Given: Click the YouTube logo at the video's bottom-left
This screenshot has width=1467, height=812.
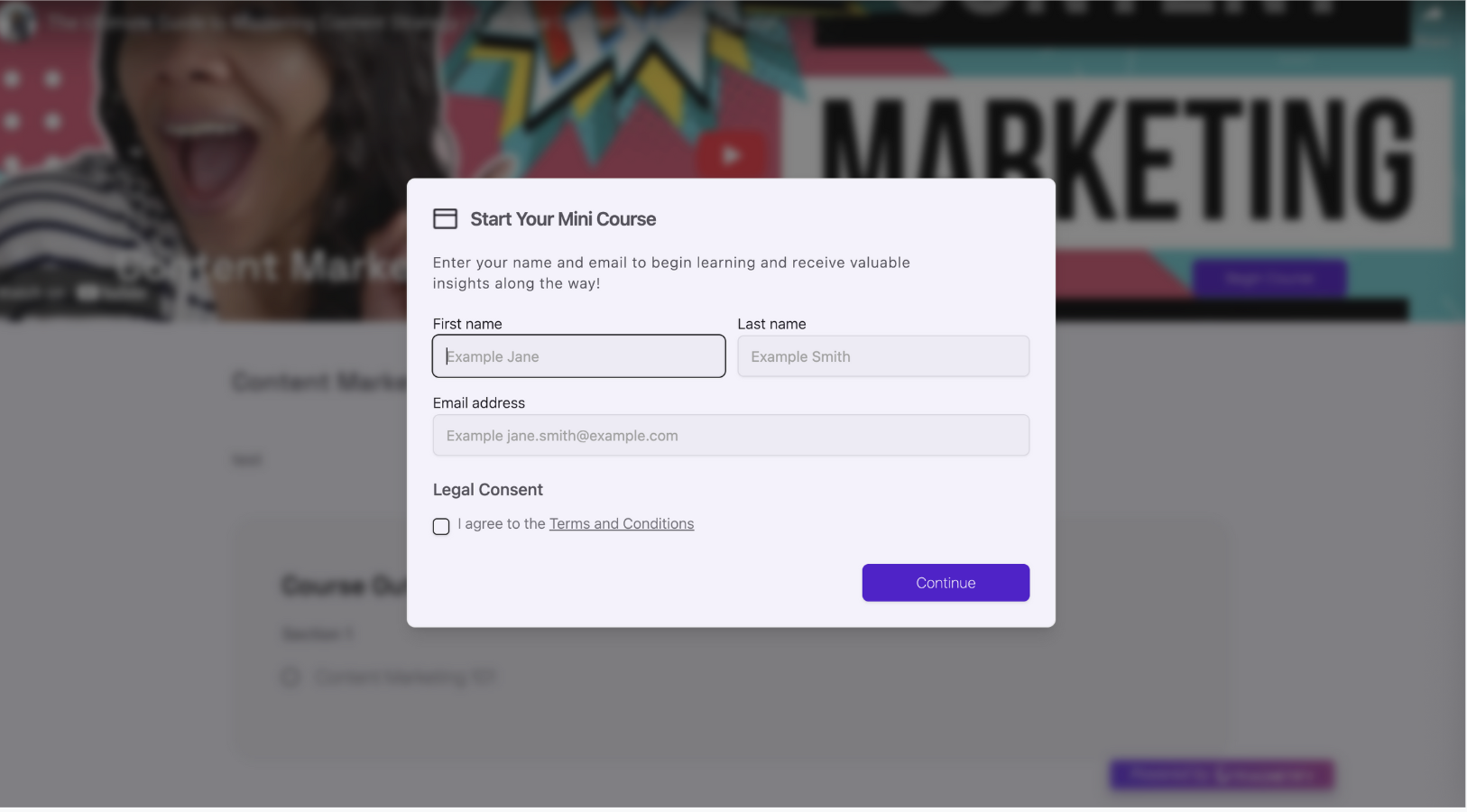Looking at the screenshot, I should (112, 292).
